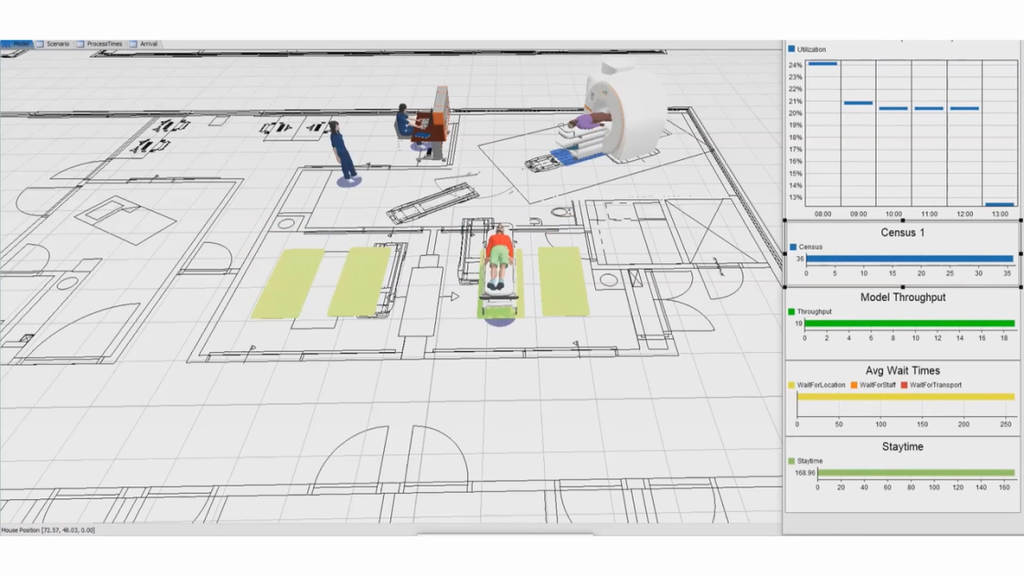Click the seated receptionist at the desk
Screen dimensions: 1024x576
(x=404, y=123)
